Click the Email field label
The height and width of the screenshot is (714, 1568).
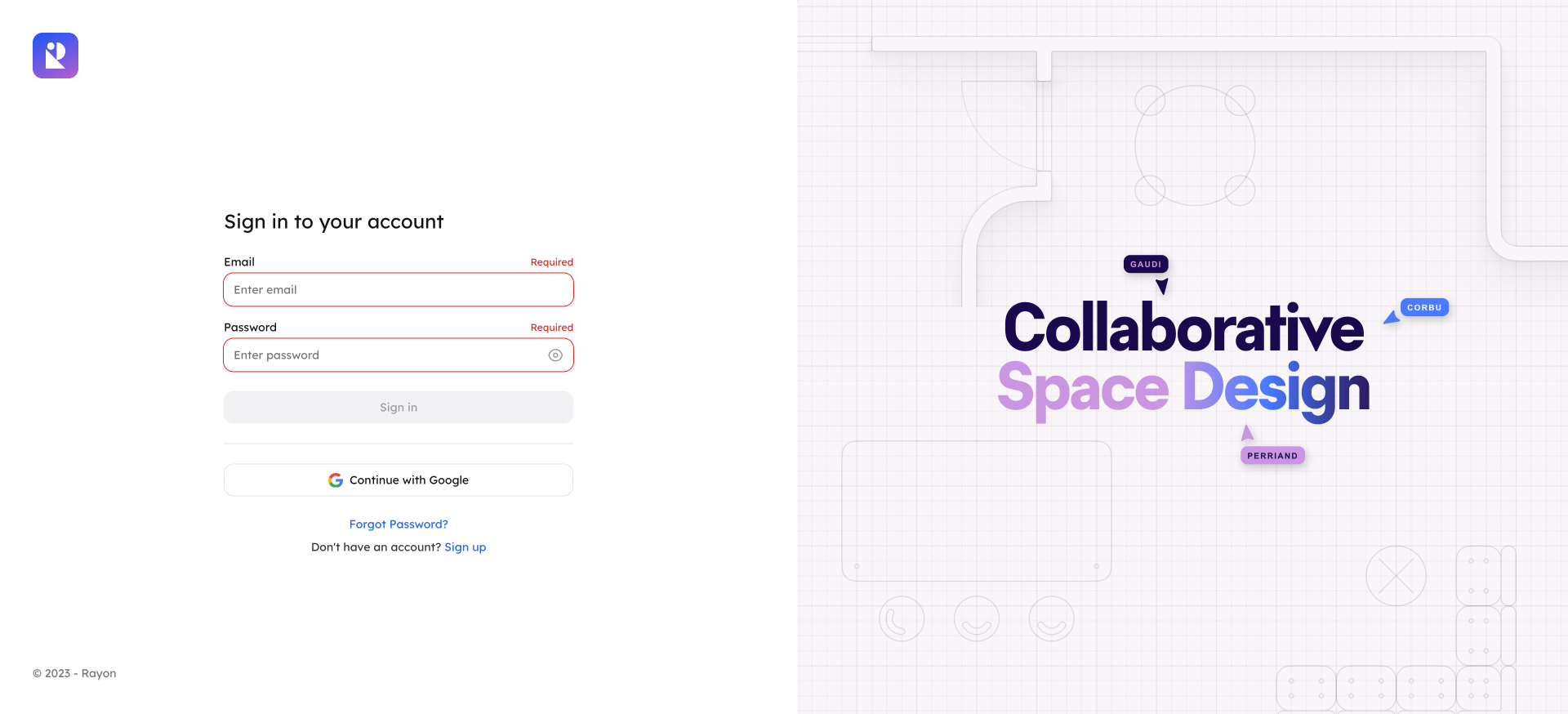[239, 262]
